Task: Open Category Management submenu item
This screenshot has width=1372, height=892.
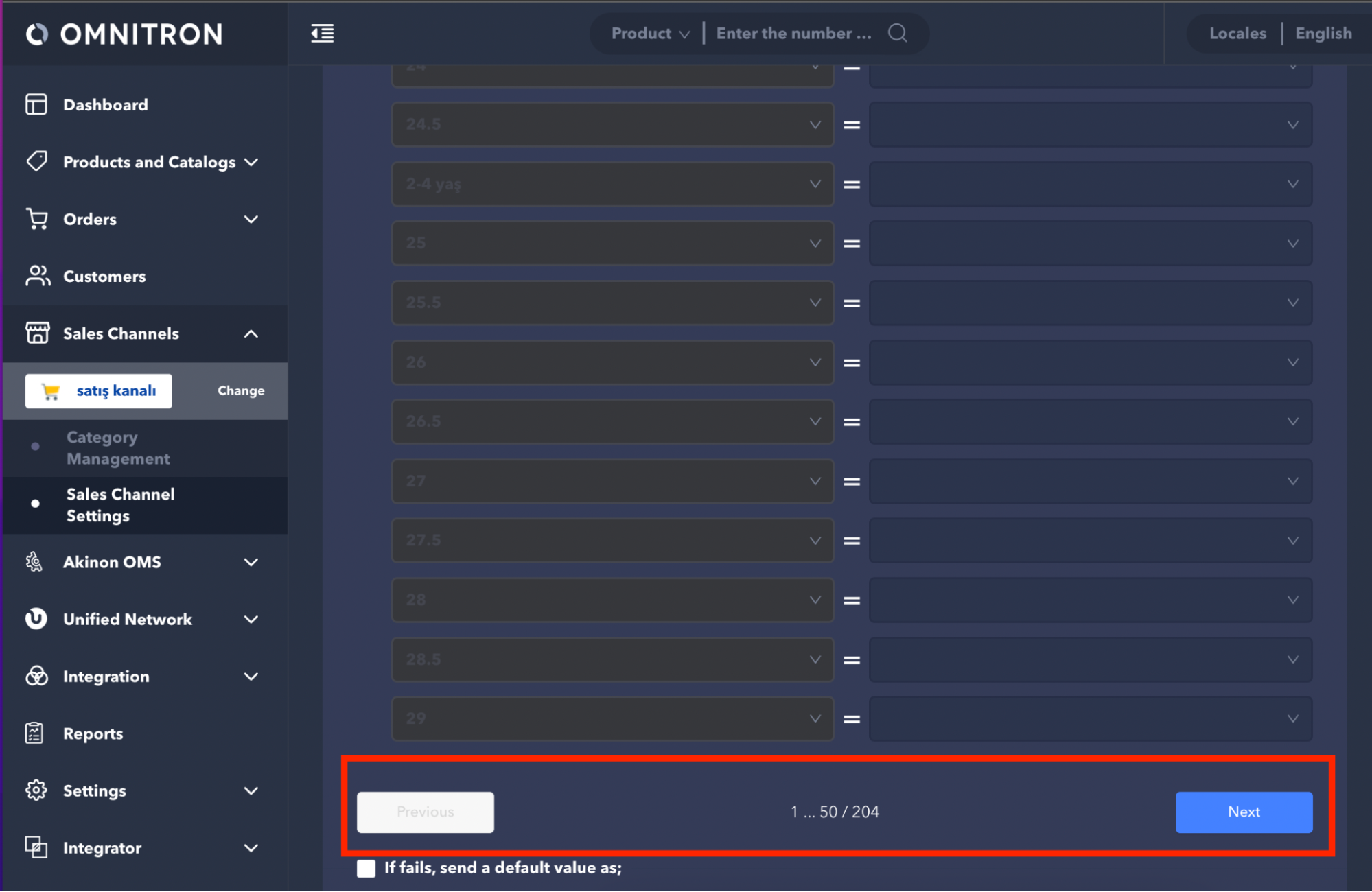Action: [x=117, y=447]
